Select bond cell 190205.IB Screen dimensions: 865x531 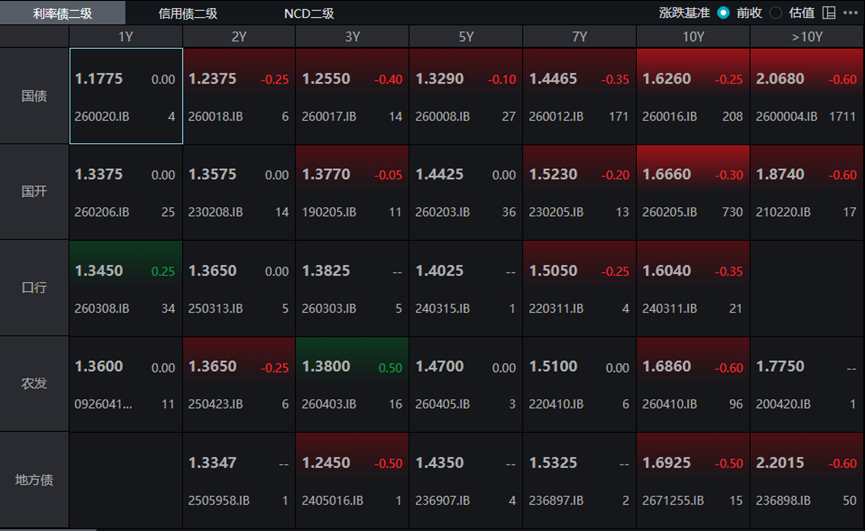353,192
